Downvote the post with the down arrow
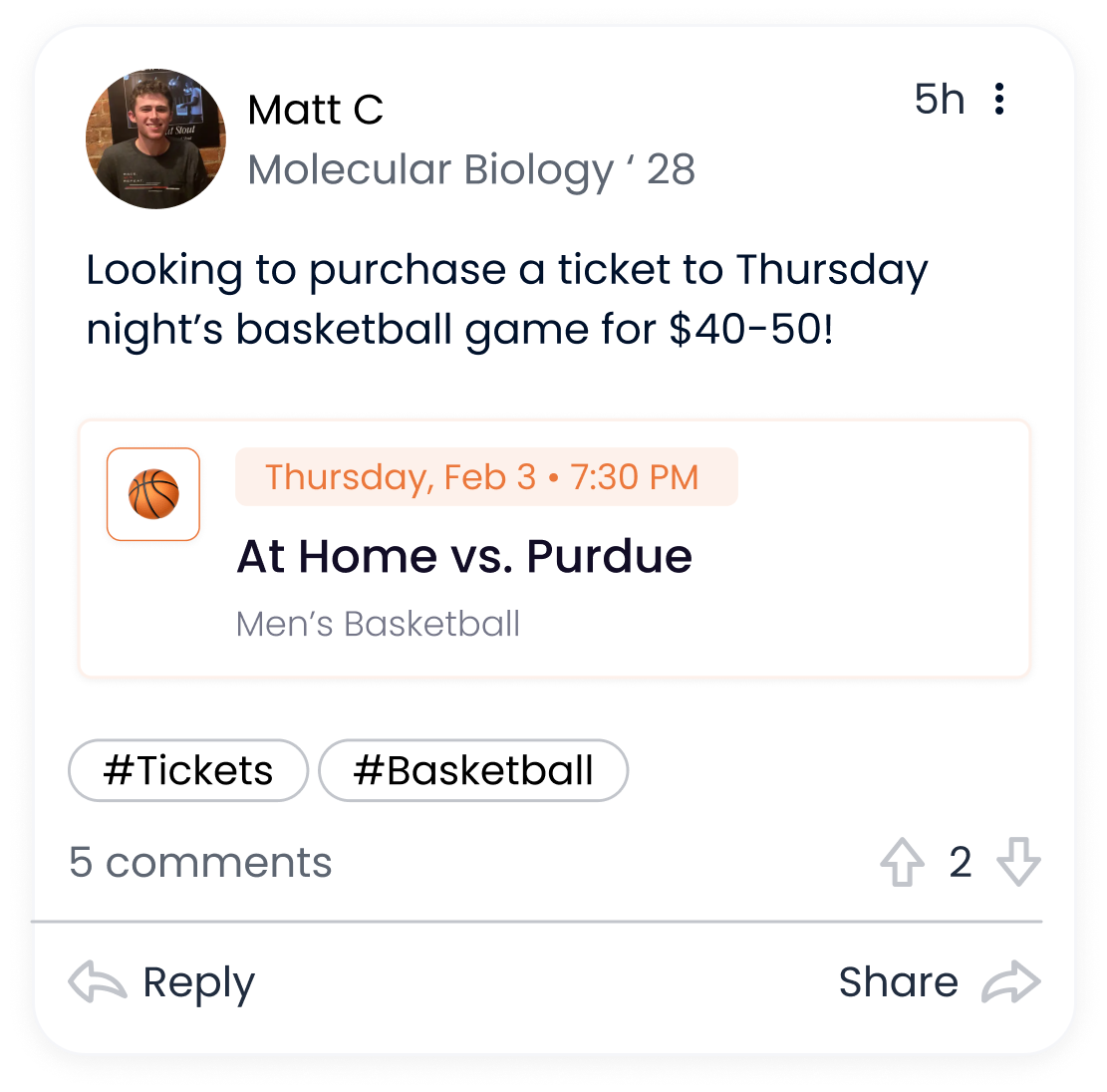Viewport: 1107px width, 1092px height. tap(1018, 861)
